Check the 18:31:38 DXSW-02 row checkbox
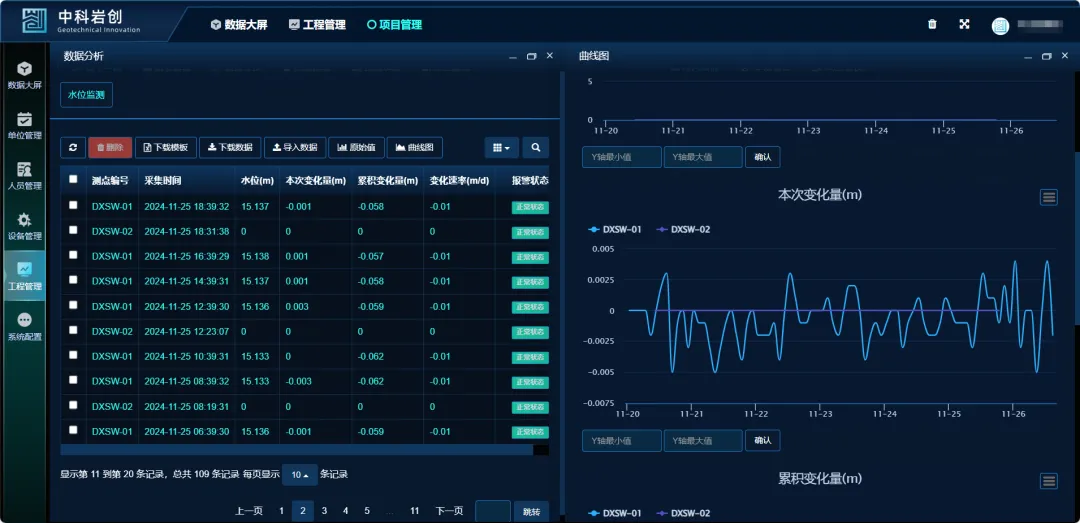Screen dimensions: 1080x523 [73, 231]
